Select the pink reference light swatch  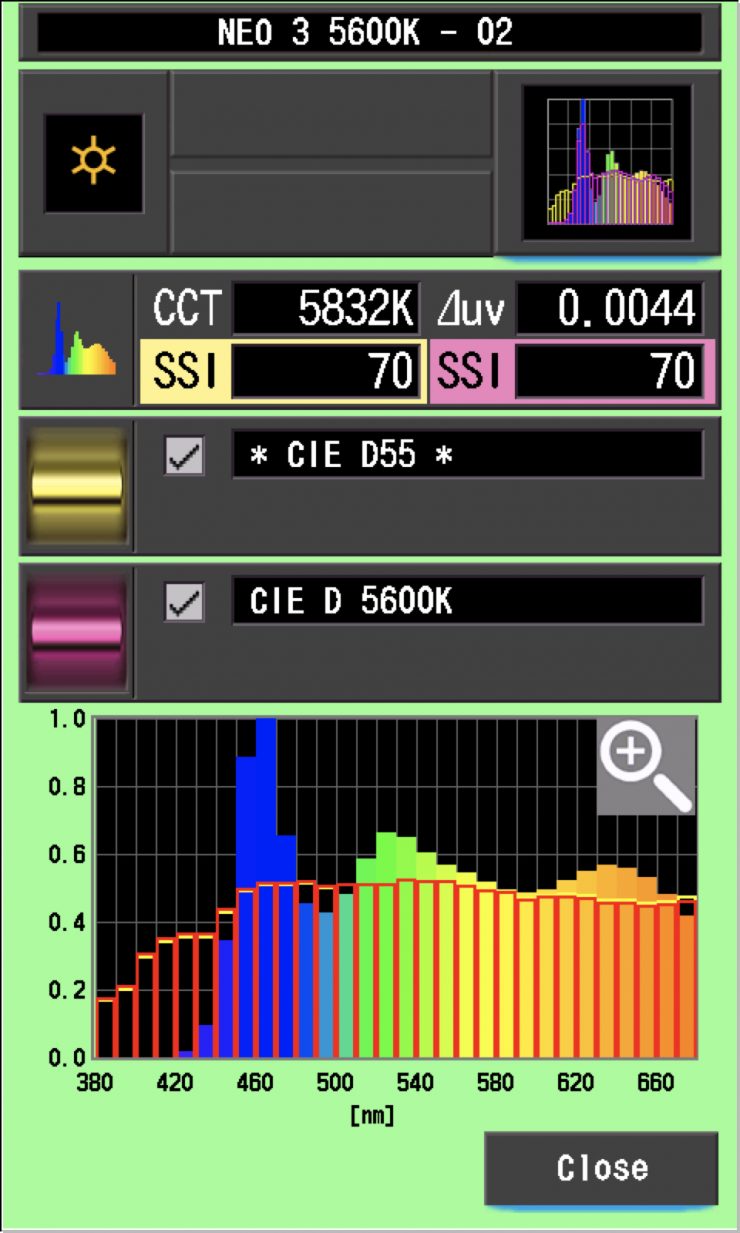pyautogui.click(x=78, y=632)
